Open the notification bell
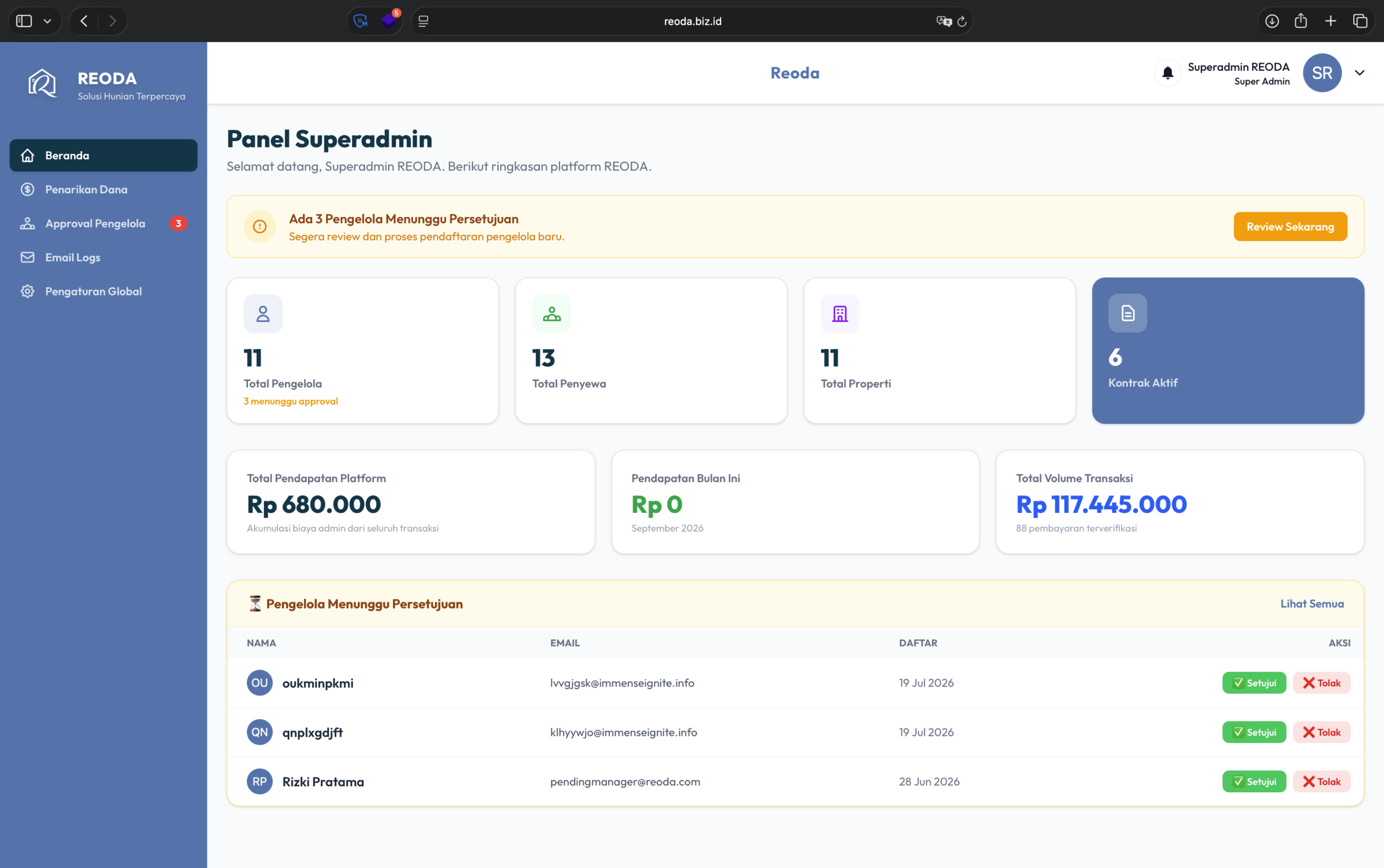 point(1168,73)
